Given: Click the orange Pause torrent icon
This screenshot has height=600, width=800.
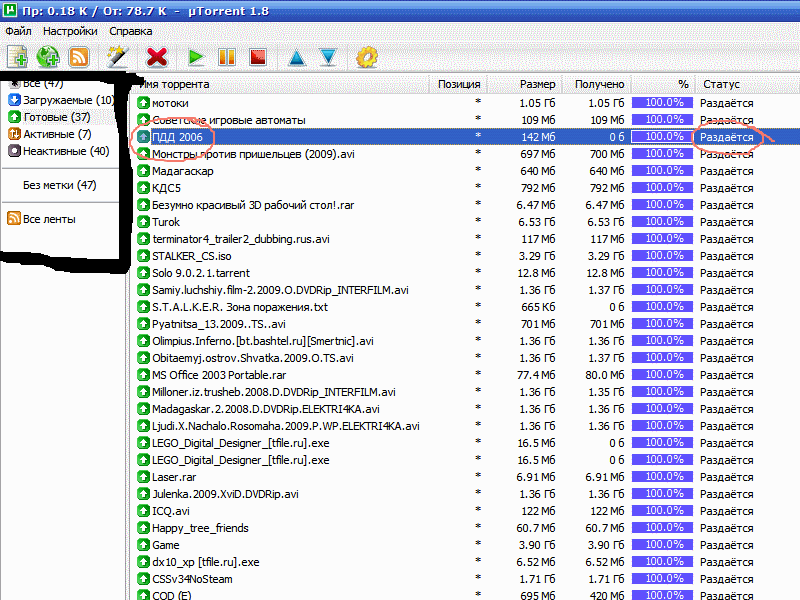Looking at the screenshot, I should pyautogui.click(x=227, y=57).
